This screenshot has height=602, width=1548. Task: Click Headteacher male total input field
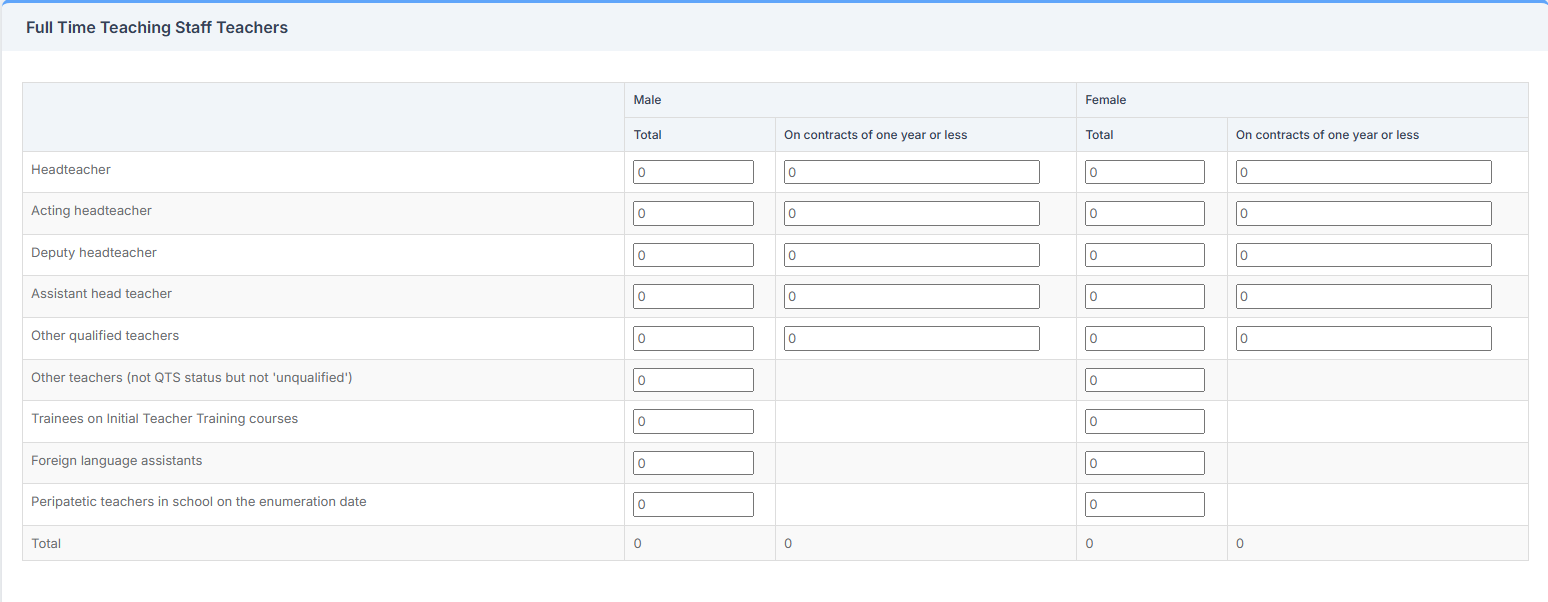[x=693, y=172]
